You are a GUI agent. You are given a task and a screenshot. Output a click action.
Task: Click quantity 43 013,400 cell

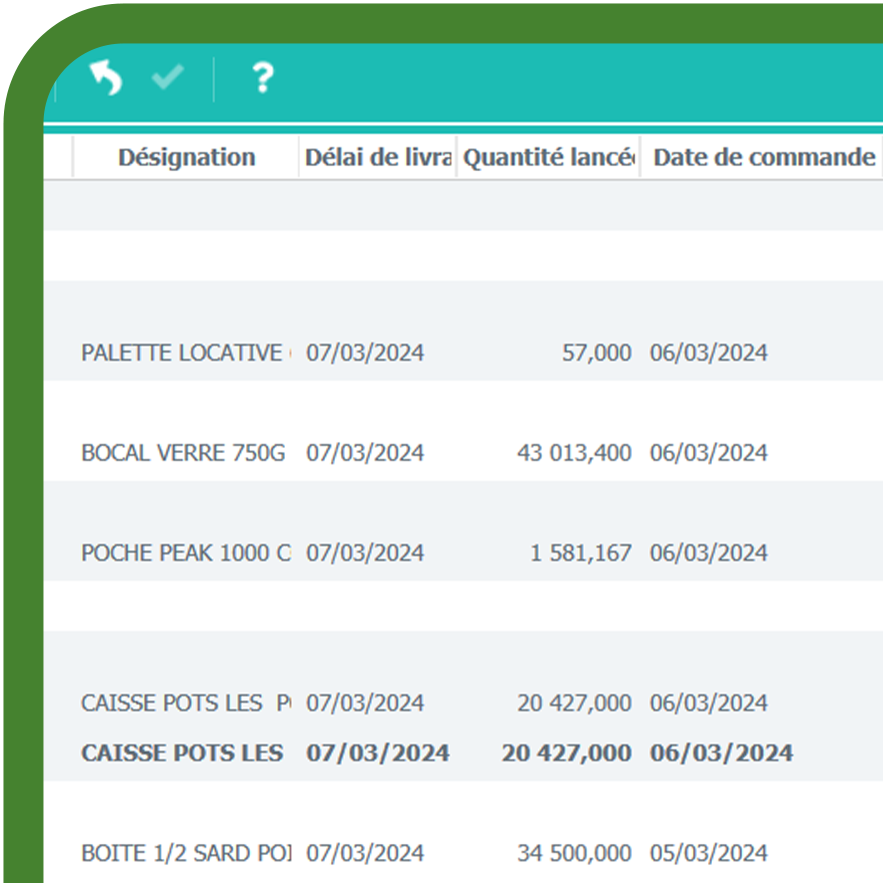click(x=573, y=453)
